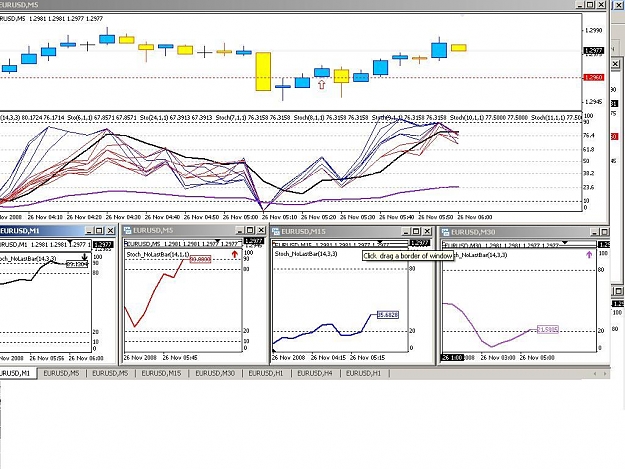Minimize the EURUSD,M1 sub-window
Viewport: 625px width, 469px height.
[x=89, y=230]
